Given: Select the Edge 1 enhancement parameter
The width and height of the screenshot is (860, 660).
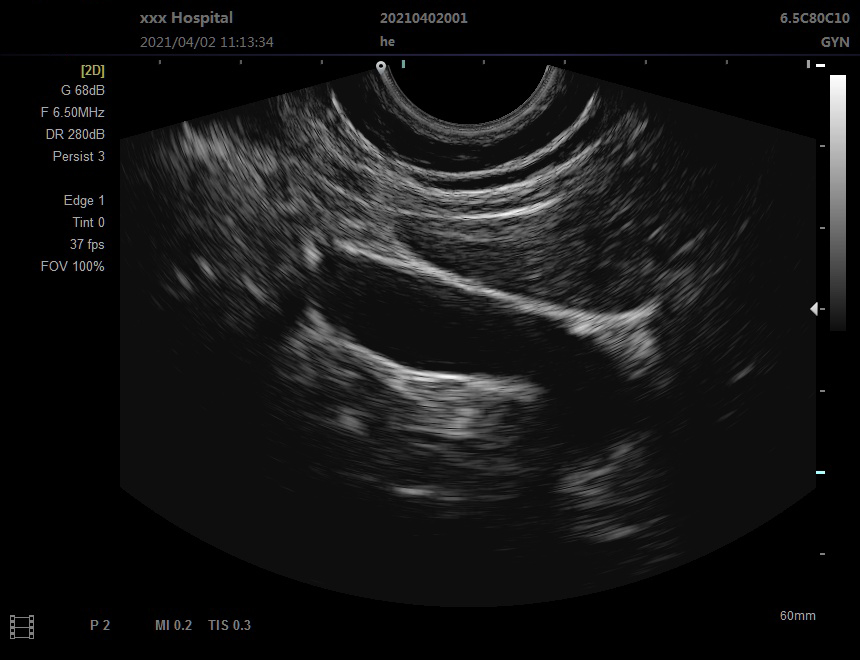Looking at the screenshot, I should (84, 200).
